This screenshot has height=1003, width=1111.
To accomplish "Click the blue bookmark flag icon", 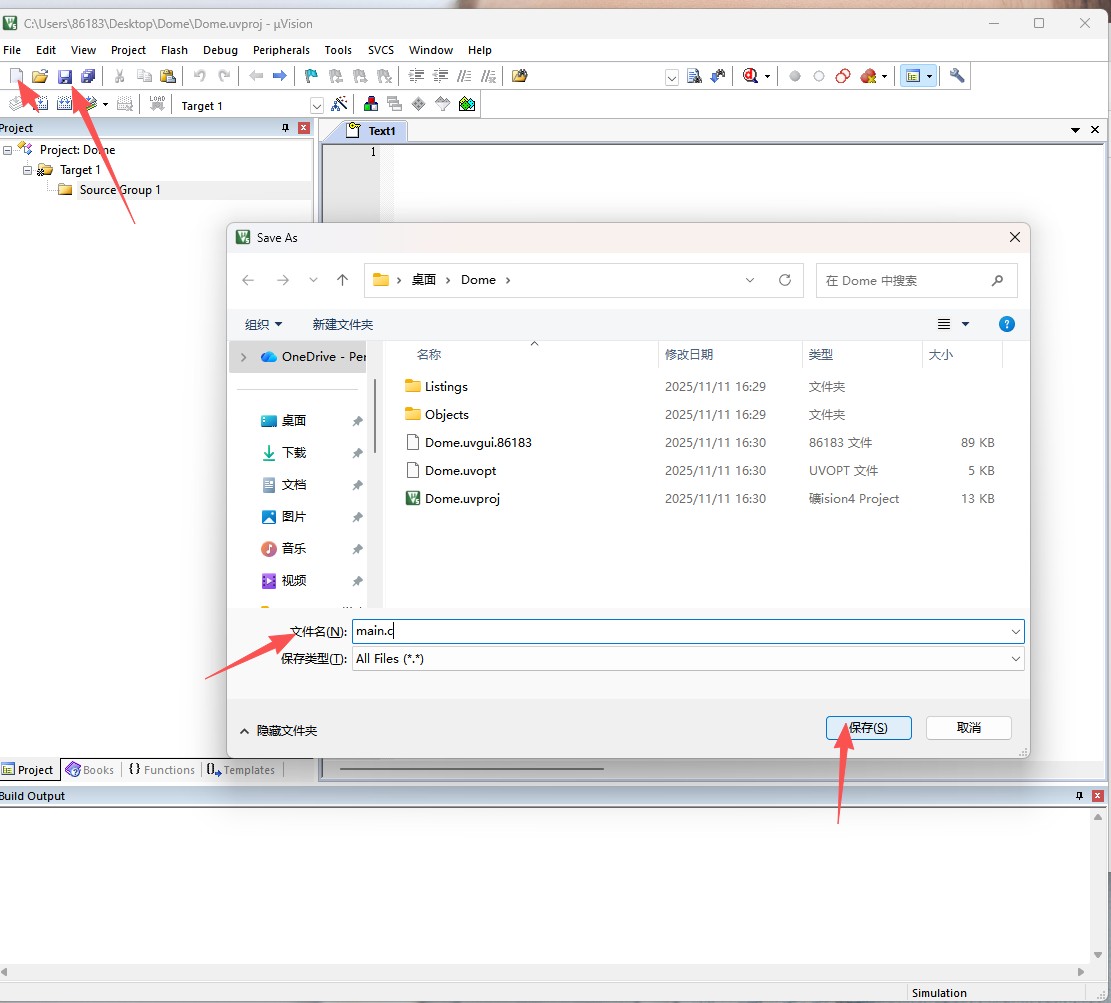I will [311, 76].
